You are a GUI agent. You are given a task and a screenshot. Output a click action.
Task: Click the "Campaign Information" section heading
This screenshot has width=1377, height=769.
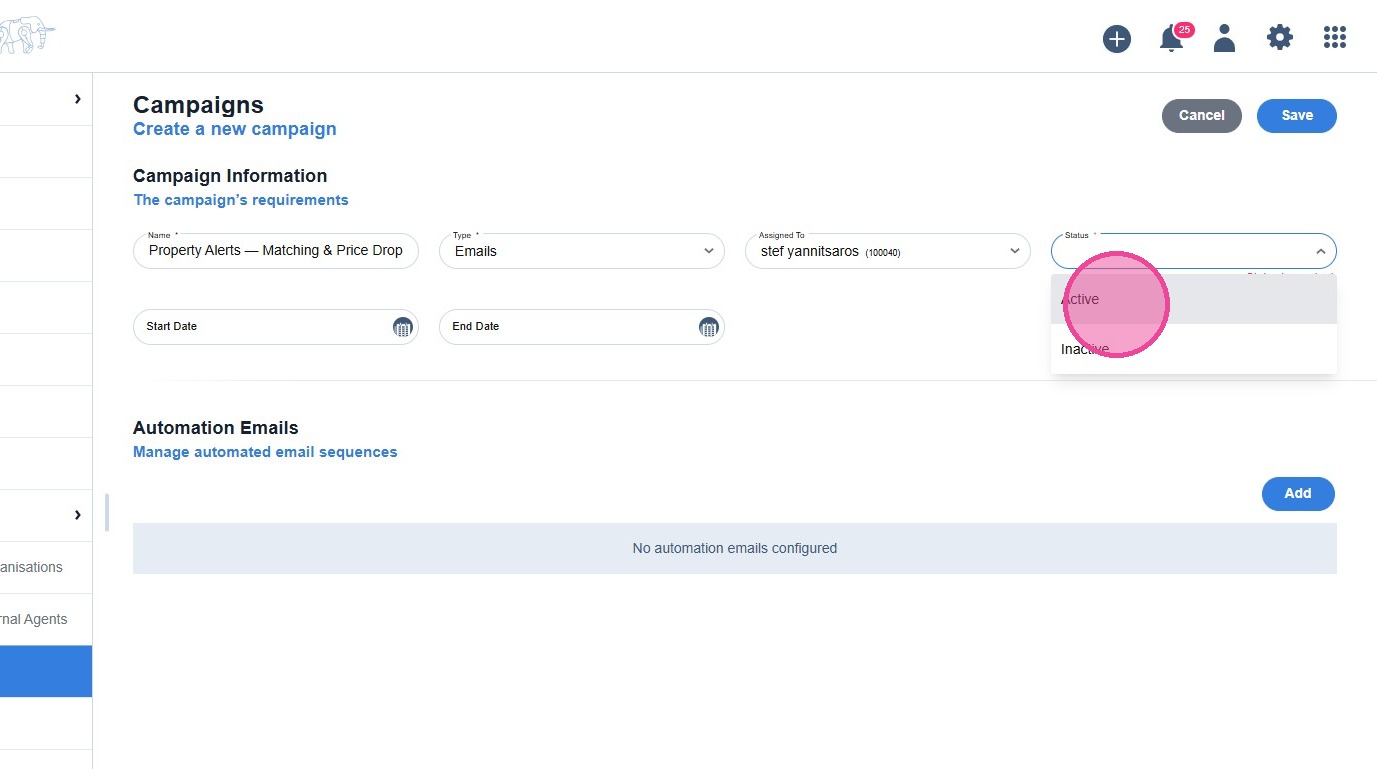(230, 176)
